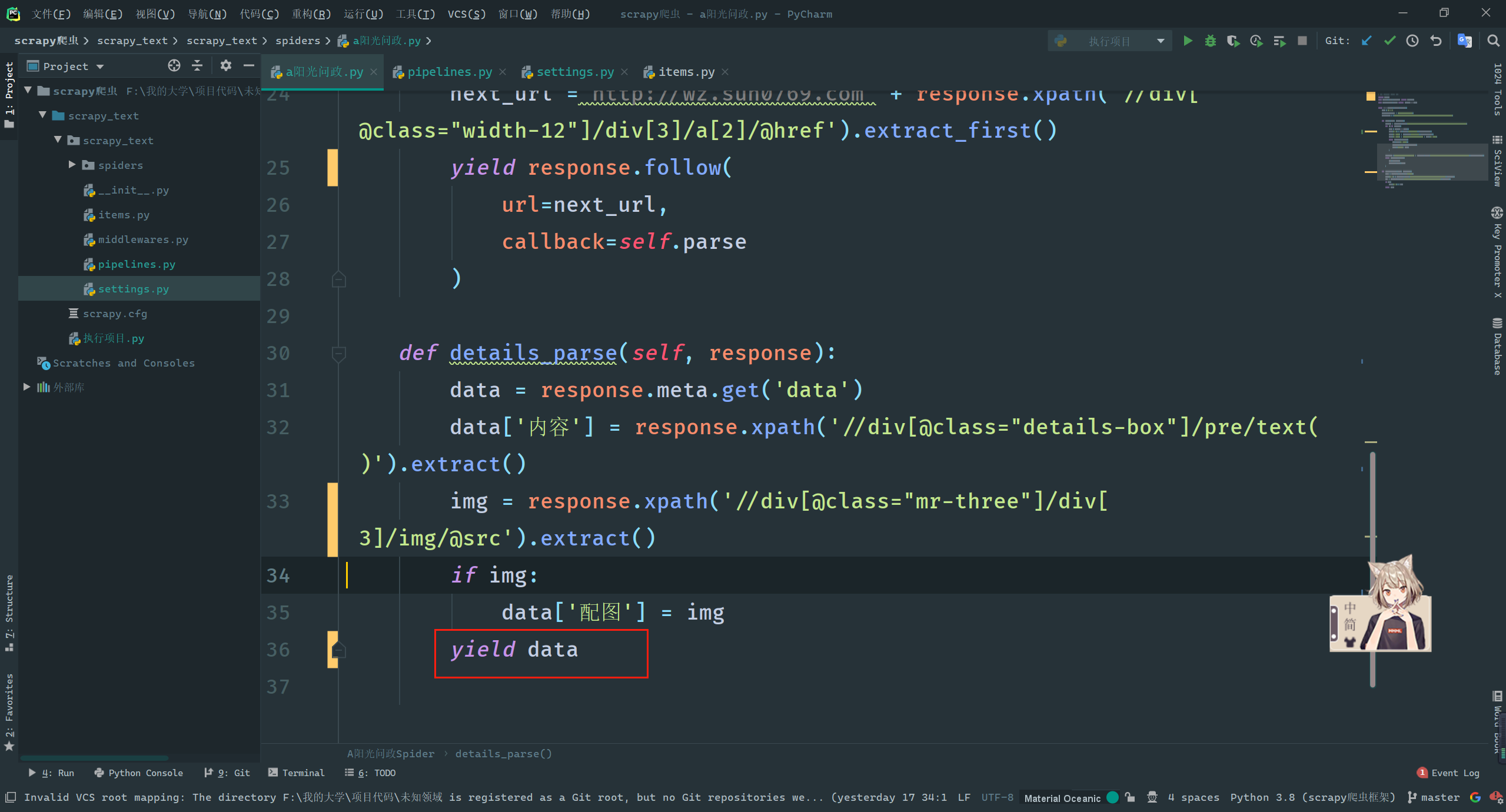Toggle the read-only lock icon in the status bar
The height and width of the screenshot is (812, 1506).
pos(1130,797)
